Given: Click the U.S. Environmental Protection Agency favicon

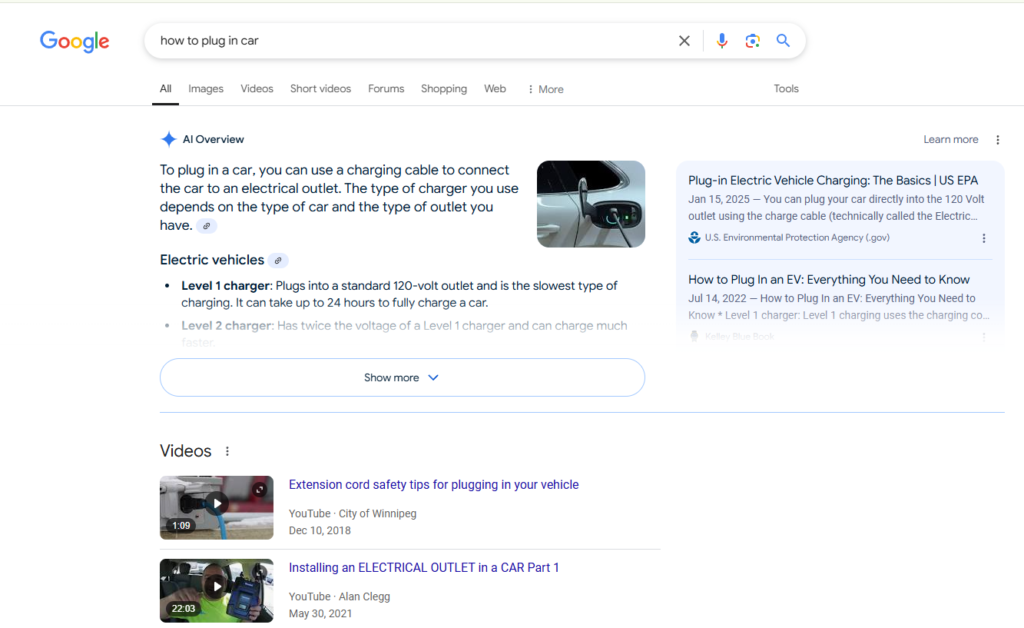Looking at the screenshot, I should point(694,238).
